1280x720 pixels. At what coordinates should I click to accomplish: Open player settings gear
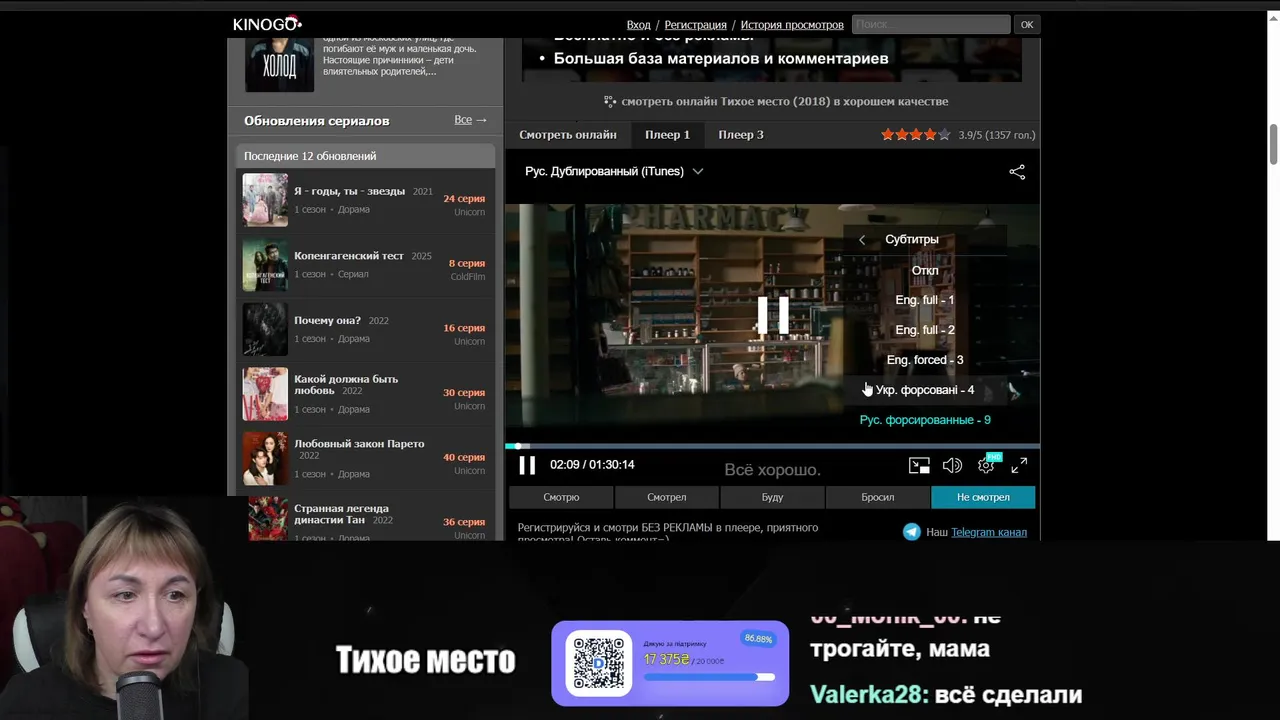(x=986, y=465)
